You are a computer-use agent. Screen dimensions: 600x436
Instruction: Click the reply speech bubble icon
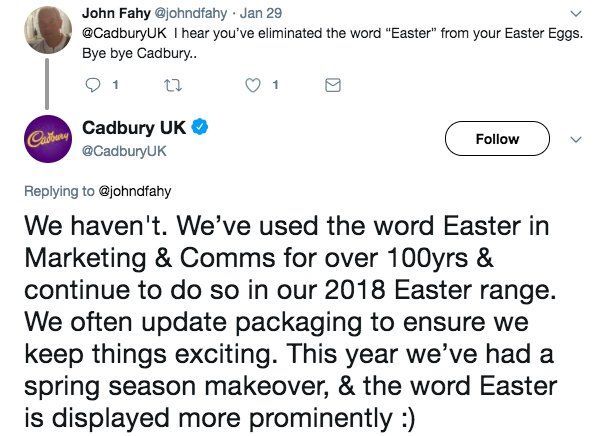(x=96, y=86)
